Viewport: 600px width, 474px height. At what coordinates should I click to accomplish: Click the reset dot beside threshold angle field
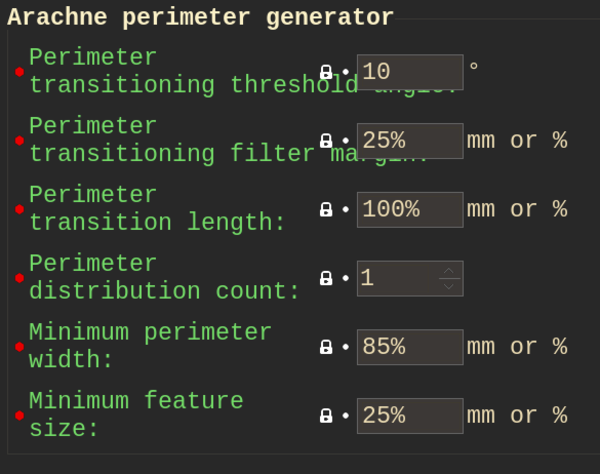click(346, 72)
